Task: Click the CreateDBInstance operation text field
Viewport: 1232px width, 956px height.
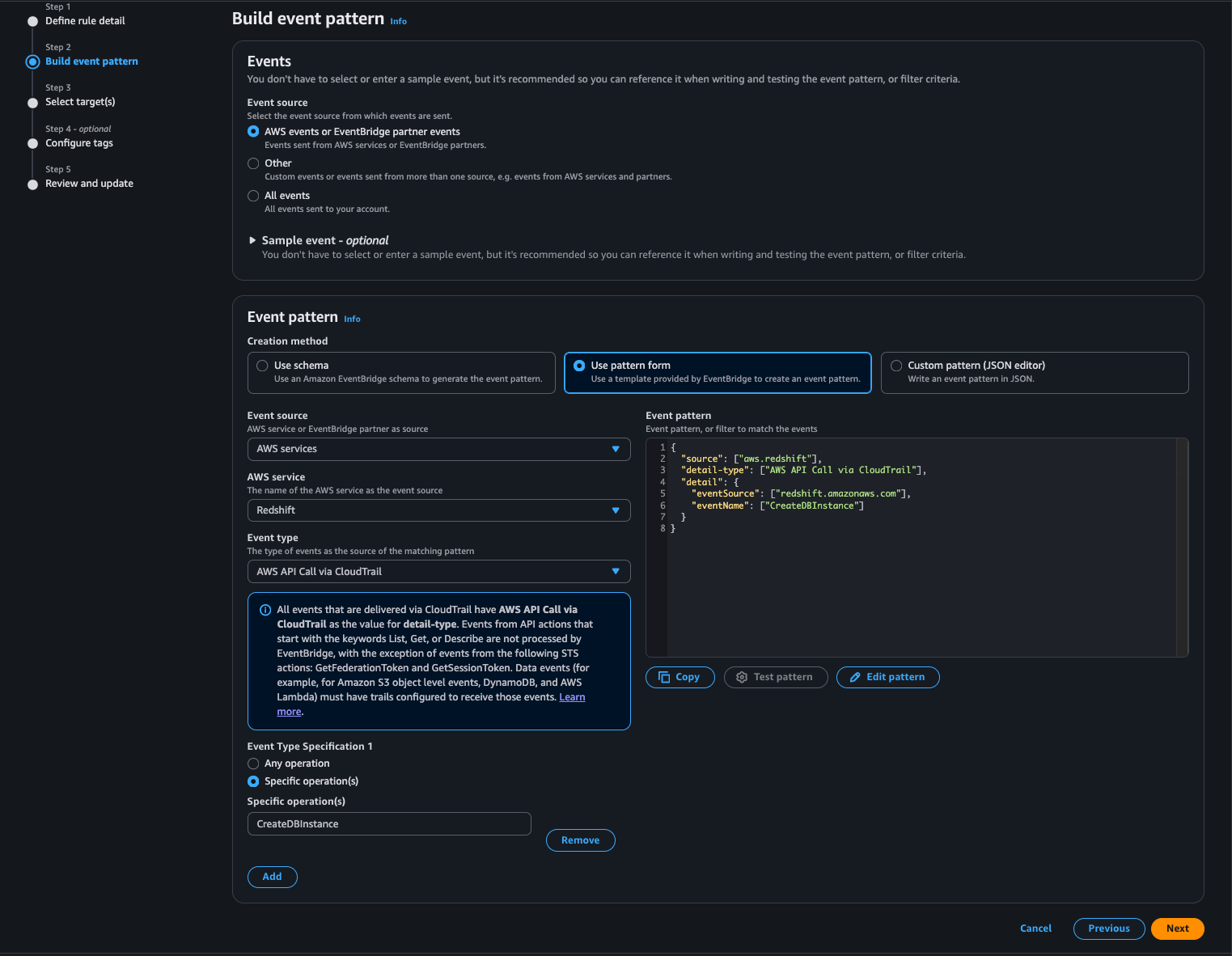Action: coord(388,824)
